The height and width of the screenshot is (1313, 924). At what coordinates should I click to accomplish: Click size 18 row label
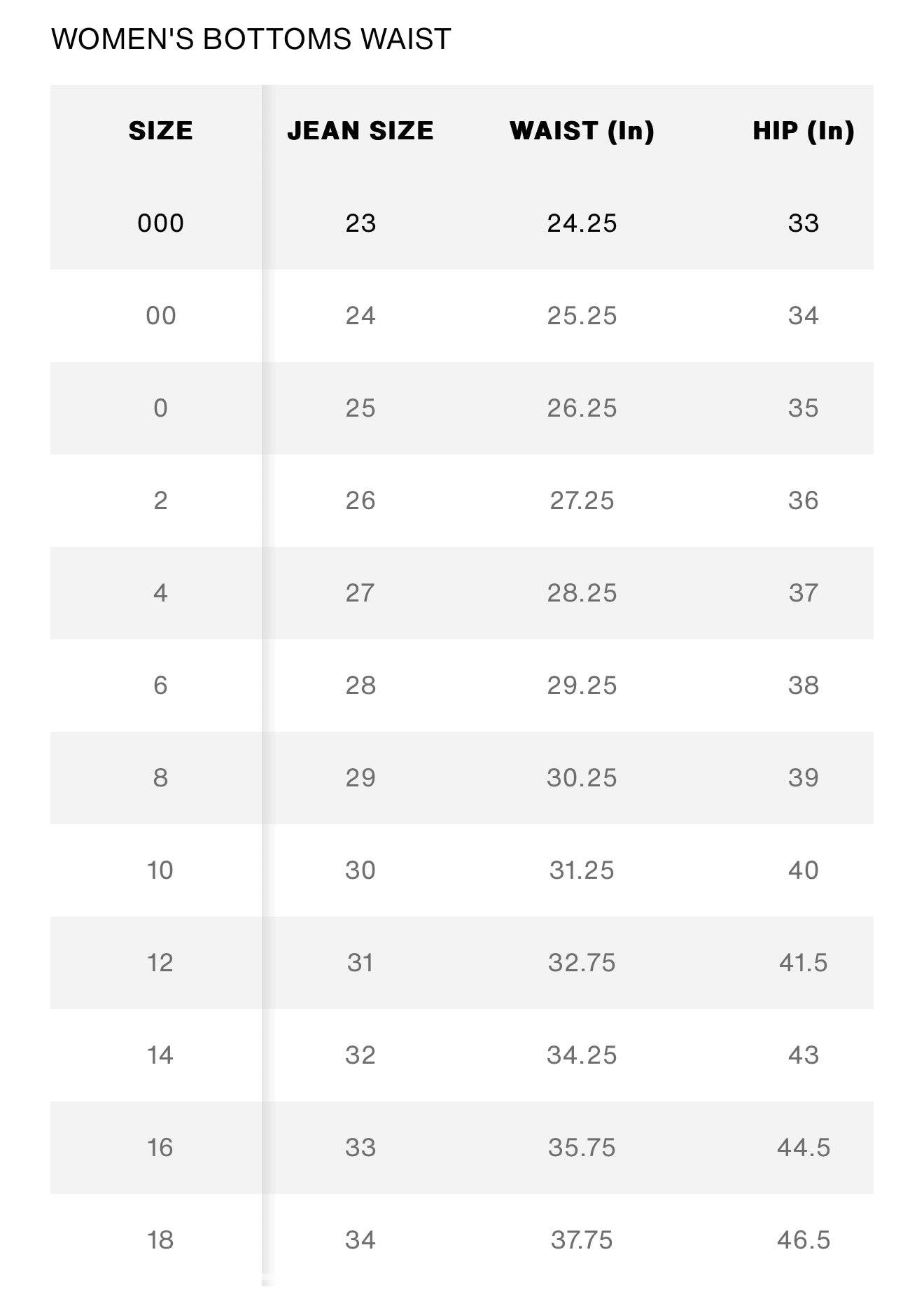coord(160,1240)
